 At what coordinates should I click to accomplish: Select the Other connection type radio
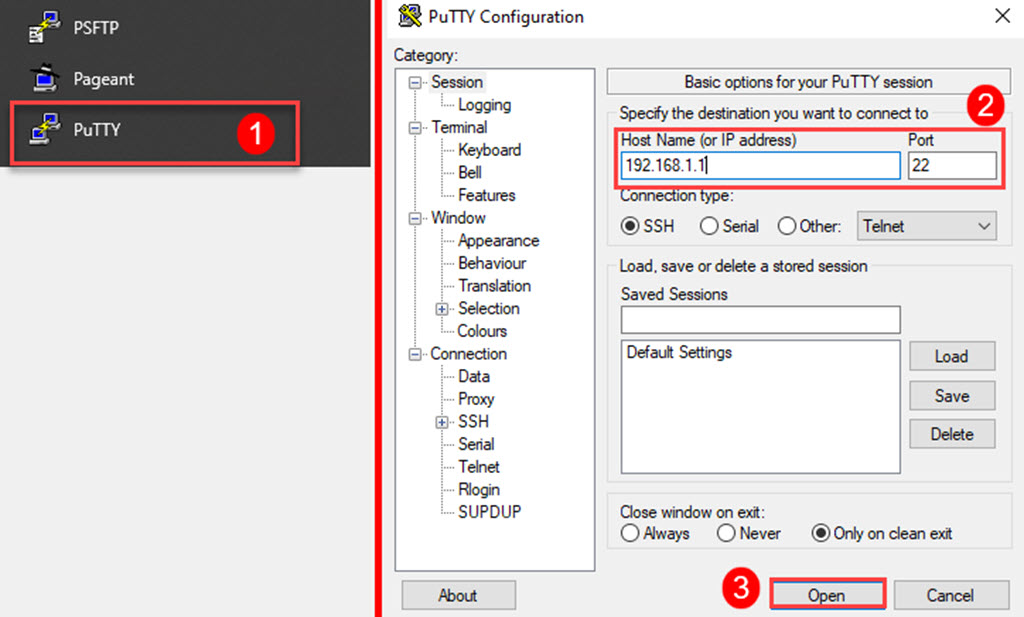[x=786, y=226]
